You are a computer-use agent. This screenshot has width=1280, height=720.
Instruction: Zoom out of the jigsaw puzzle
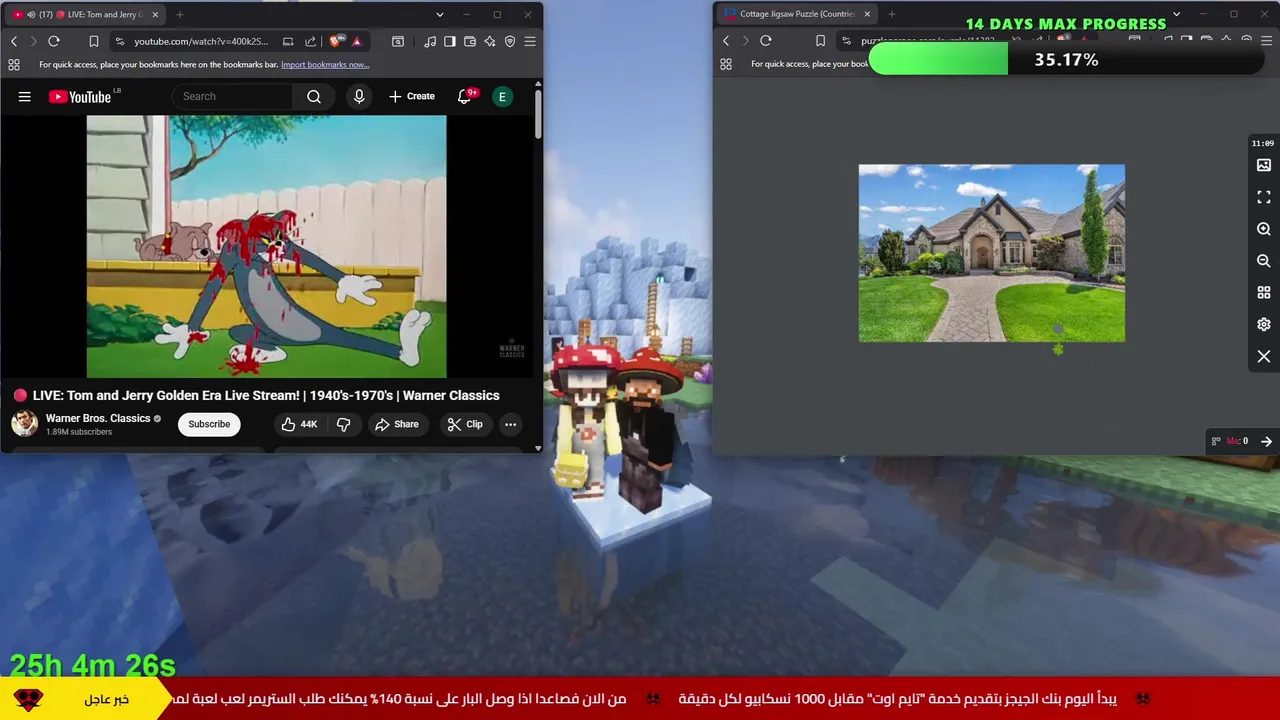pos(1264,261)
